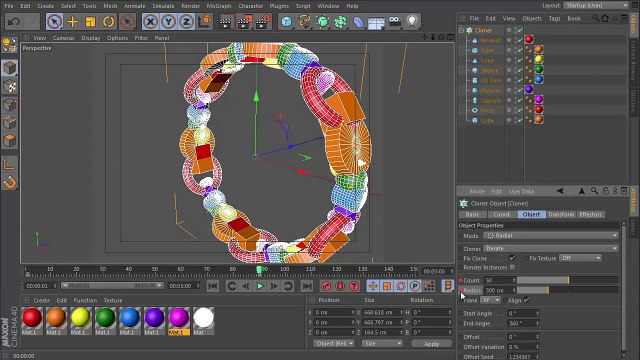640x360 pixels.
Task: Click the Apply button
Action: 431,344
